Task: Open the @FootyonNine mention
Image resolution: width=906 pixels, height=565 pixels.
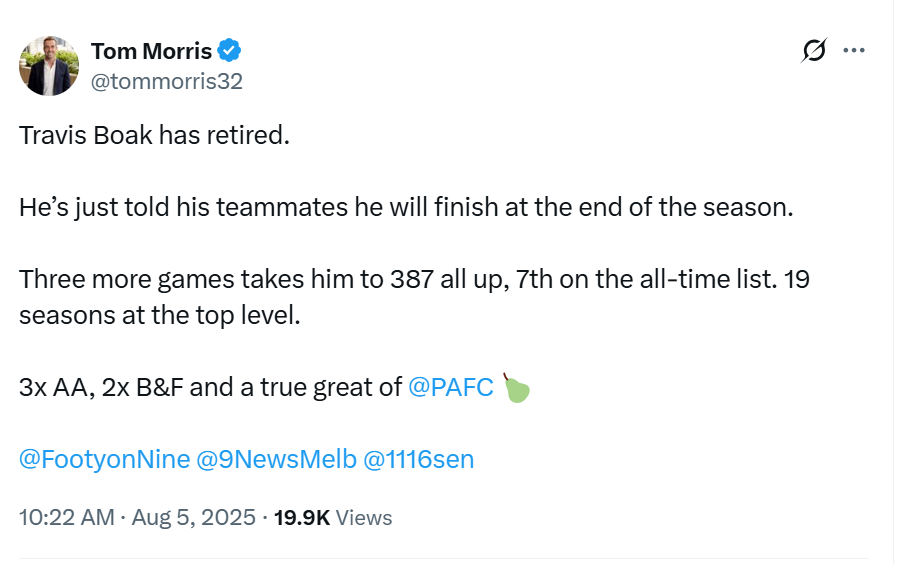Action: tap(104, 459)
